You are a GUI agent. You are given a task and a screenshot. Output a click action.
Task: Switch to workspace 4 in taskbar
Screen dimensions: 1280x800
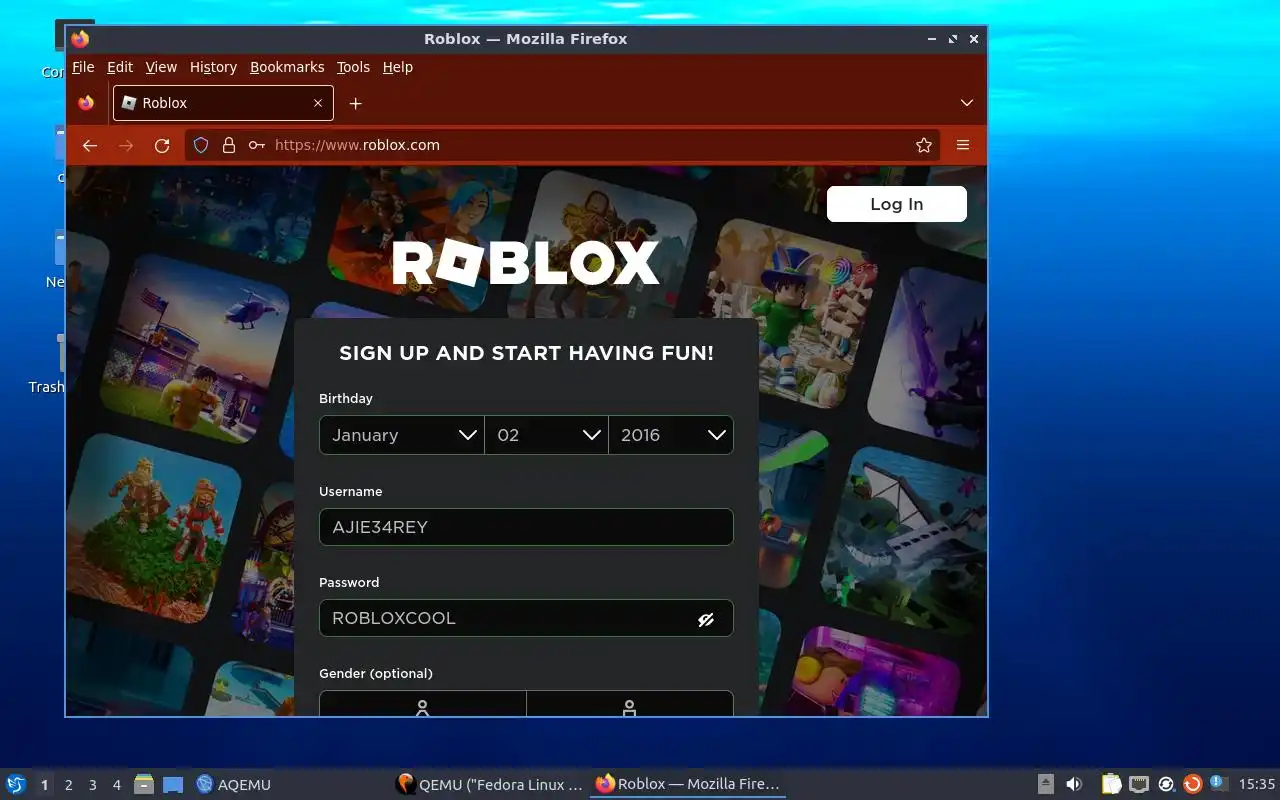click(116, 785)
